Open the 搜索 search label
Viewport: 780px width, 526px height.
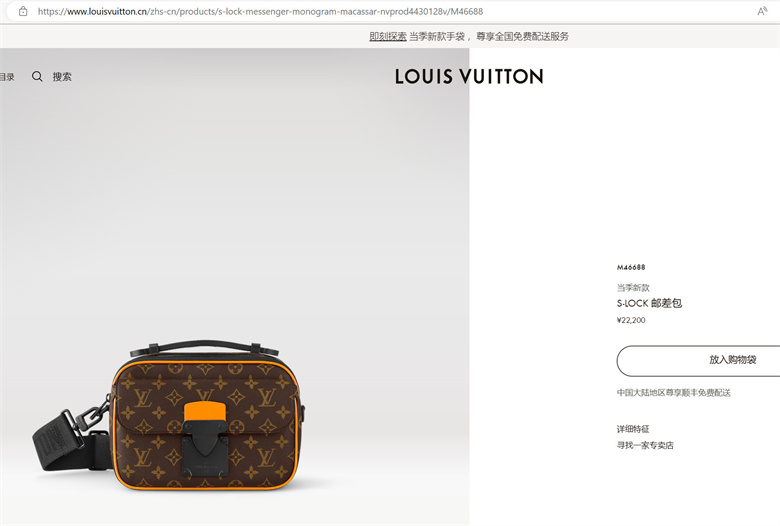(62, 77)
